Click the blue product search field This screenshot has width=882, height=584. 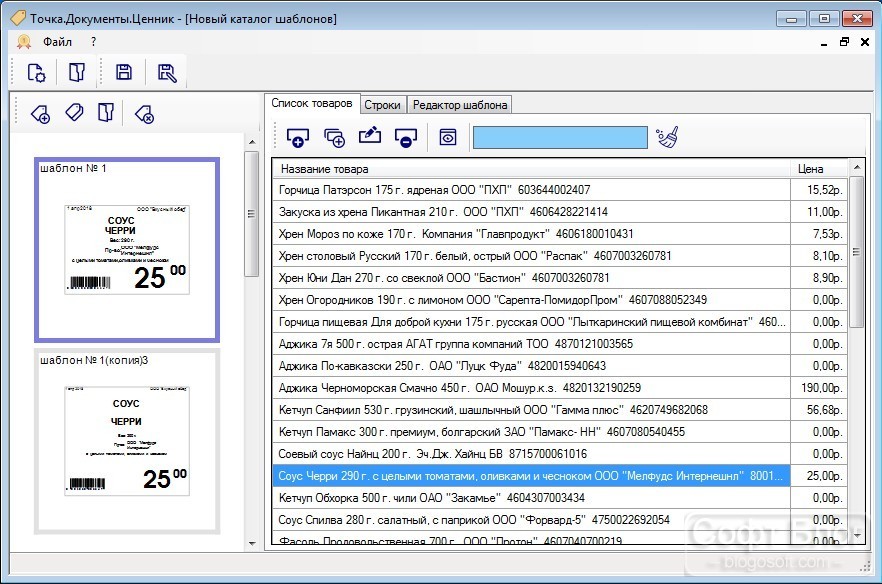tap(560, 137)
